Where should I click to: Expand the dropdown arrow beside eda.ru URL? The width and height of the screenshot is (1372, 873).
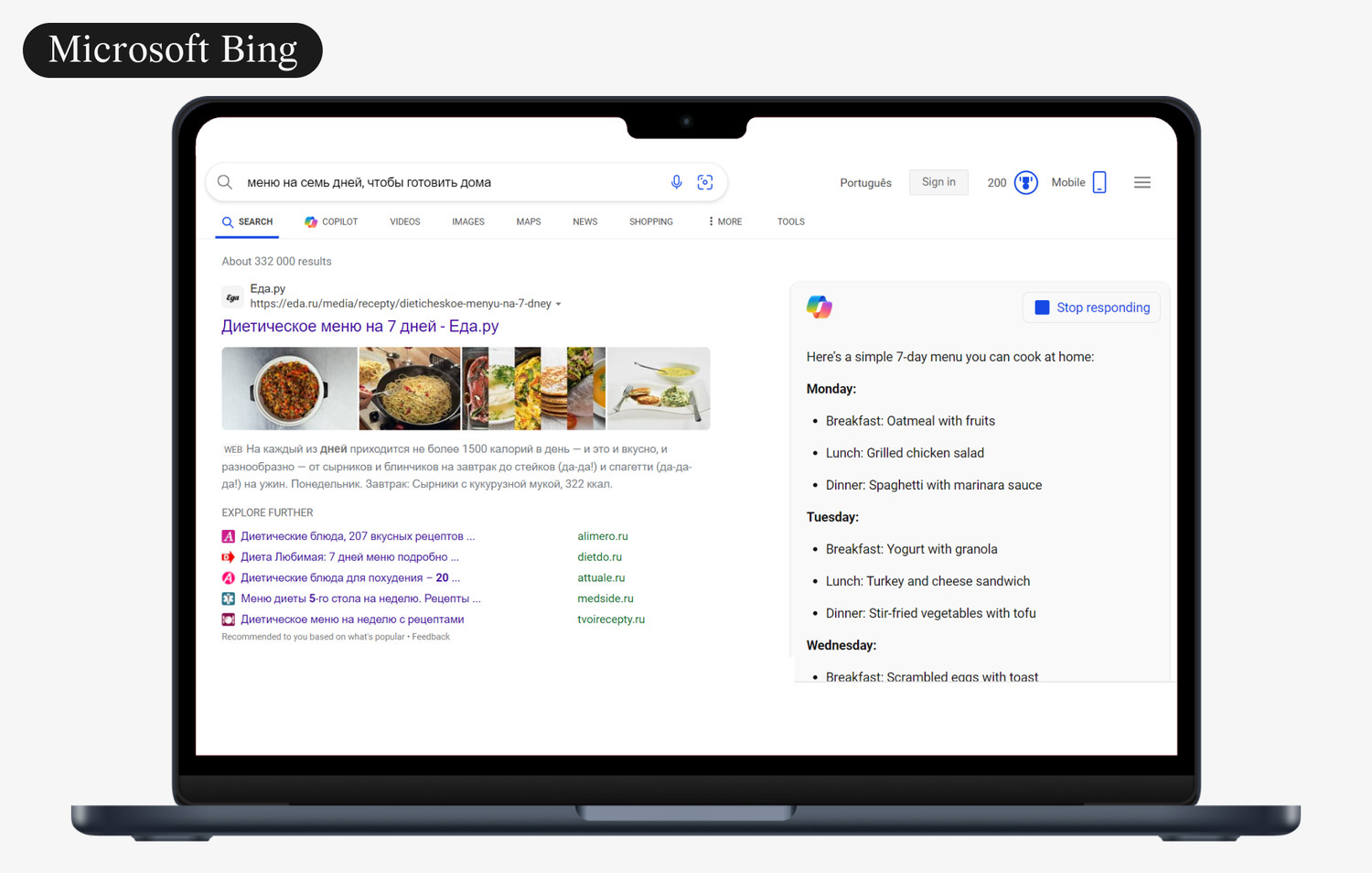(x=558, y=305)
